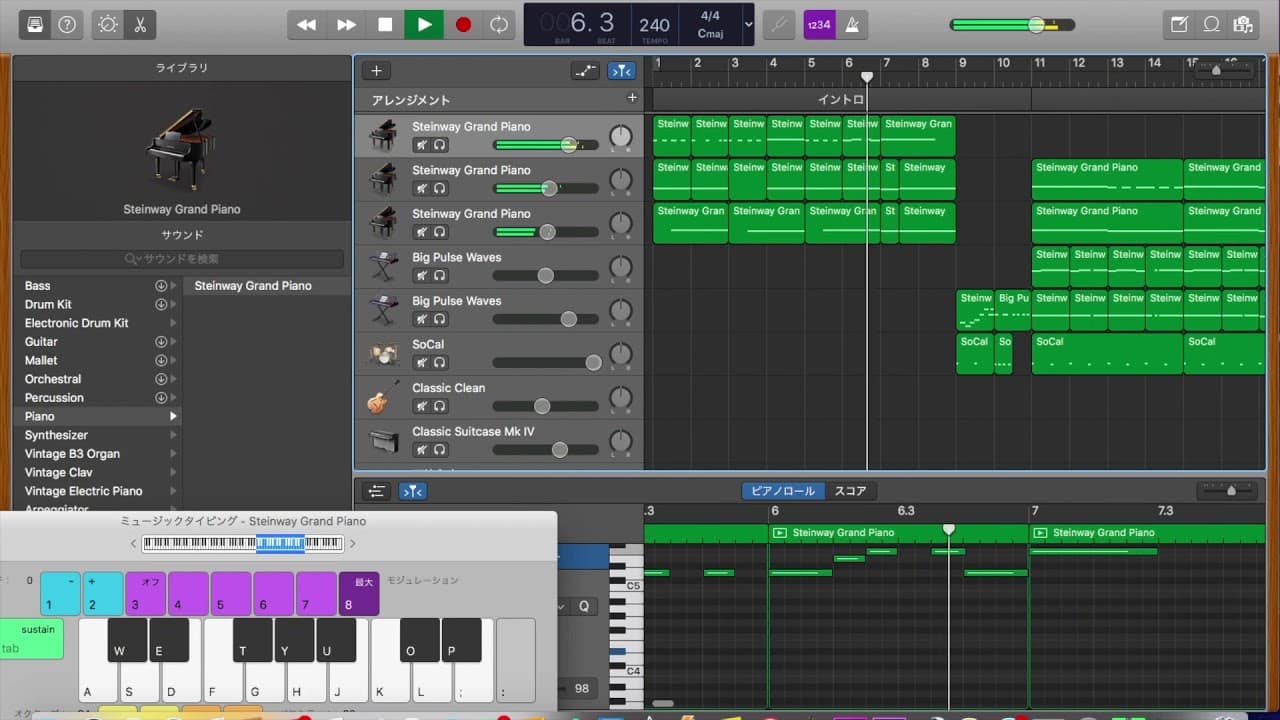
Task: Toggle the metronome click
Action: click(x=851, y=25)
